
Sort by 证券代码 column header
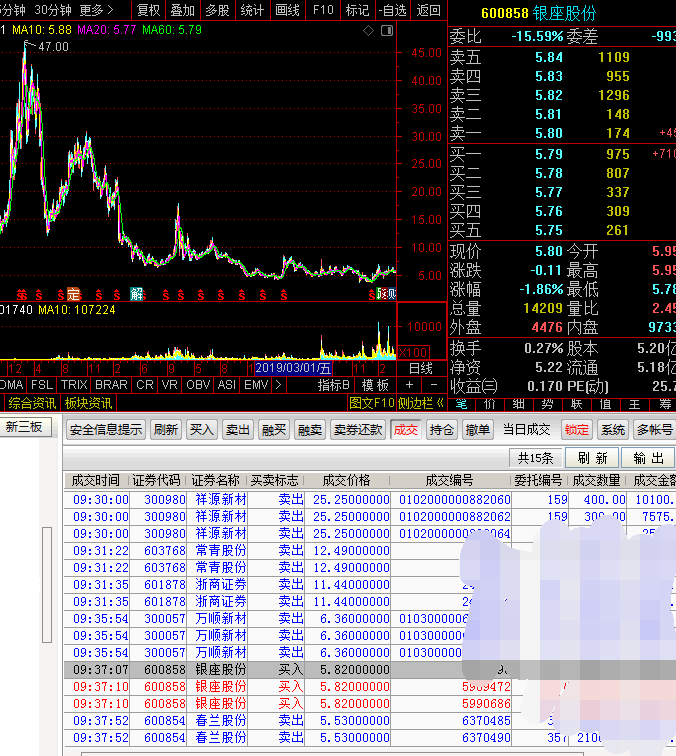pos(156,480)
